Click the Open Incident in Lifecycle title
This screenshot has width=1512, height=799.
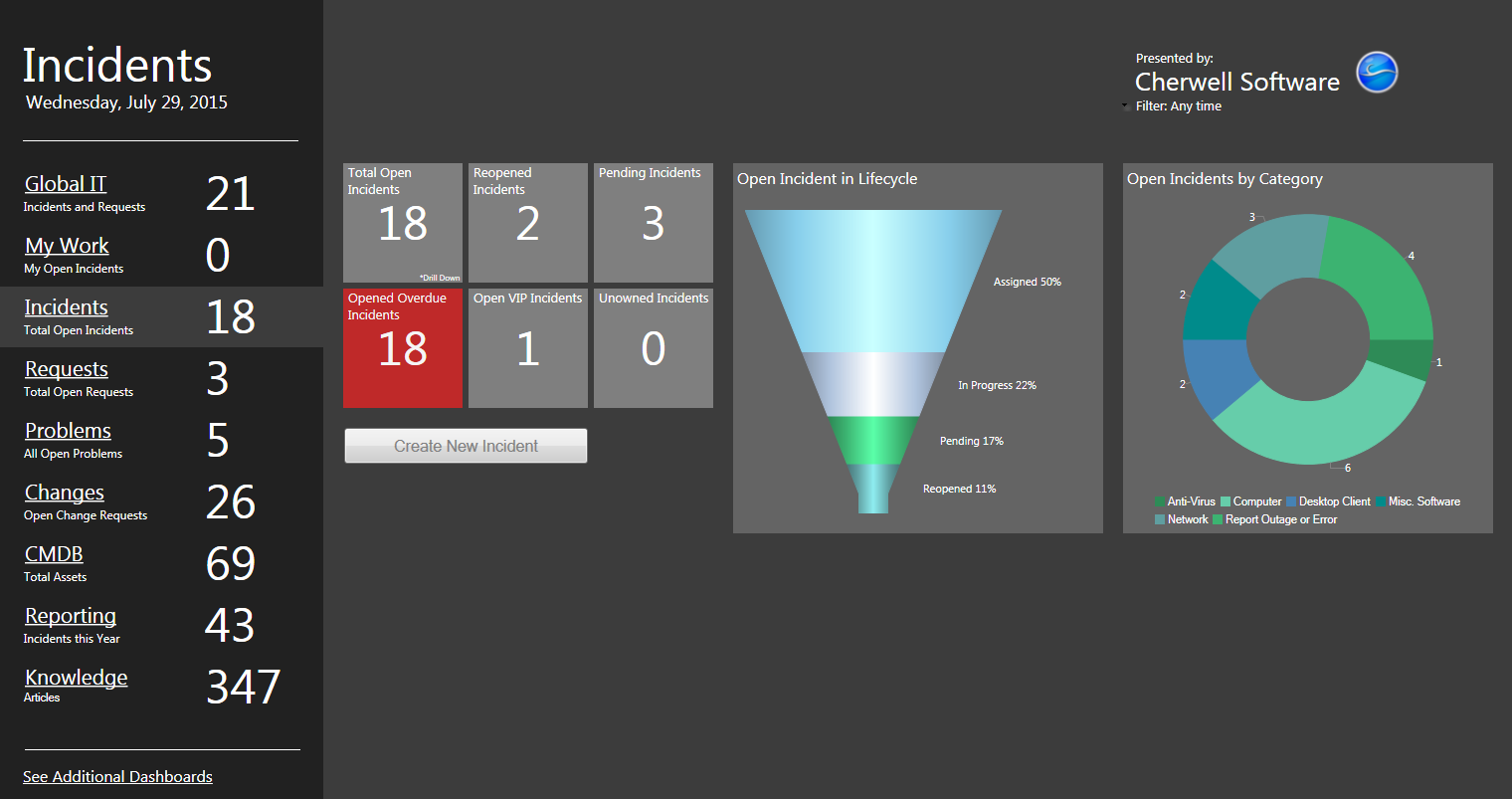click(x=828, y=179)
